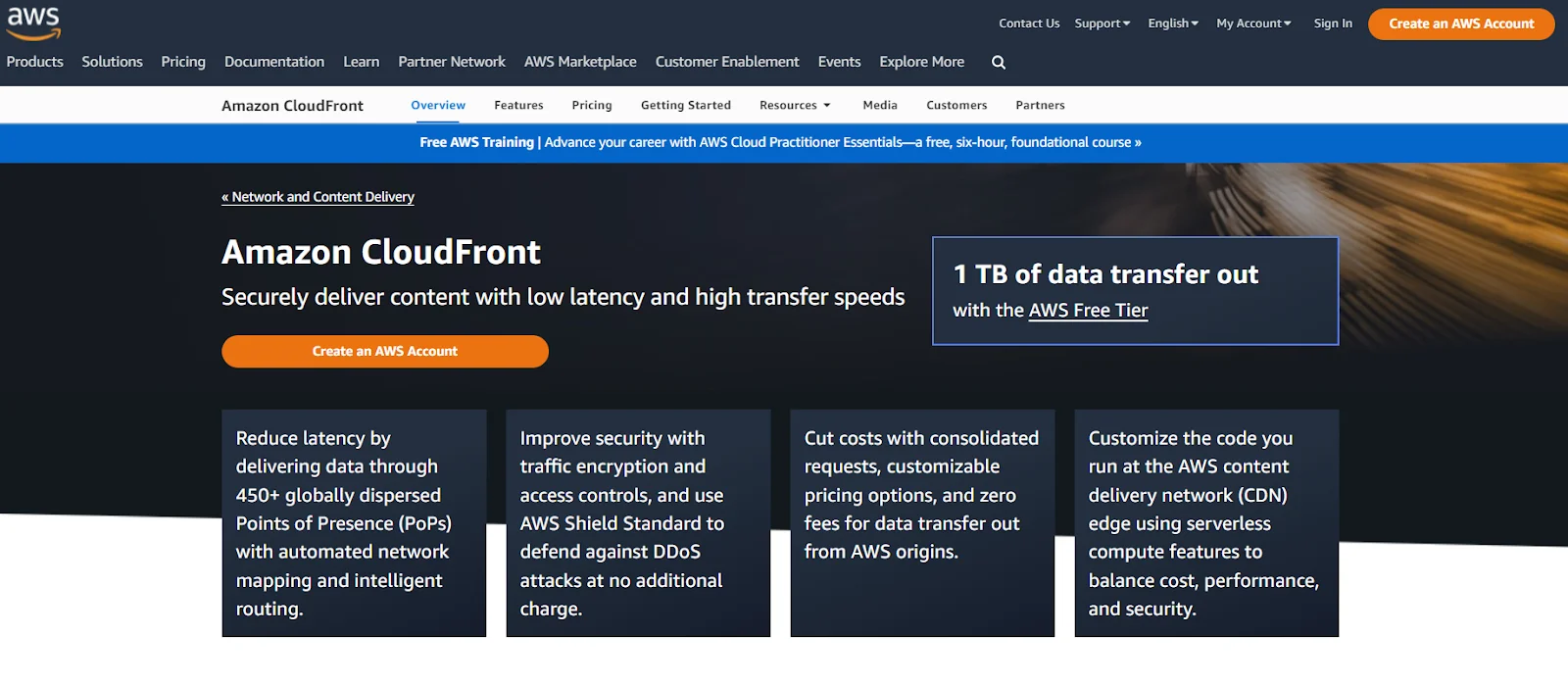Go back to Network and Content Delivery

(x=318, y=197)
